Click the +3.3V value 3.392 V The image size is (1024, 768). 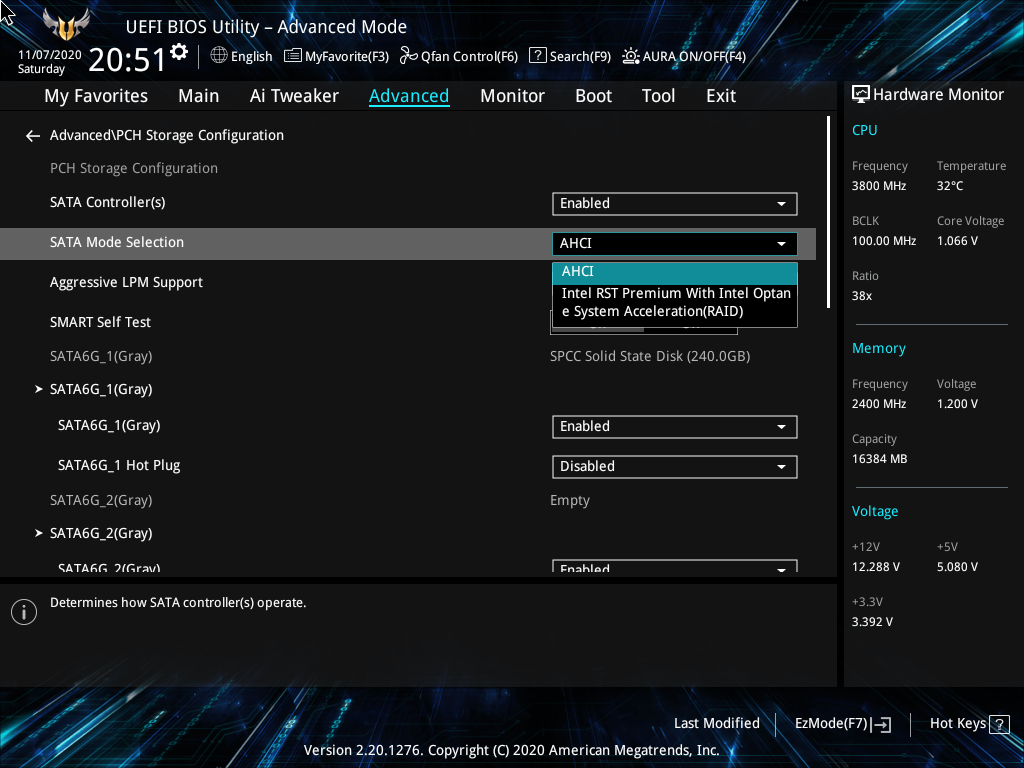872,622
